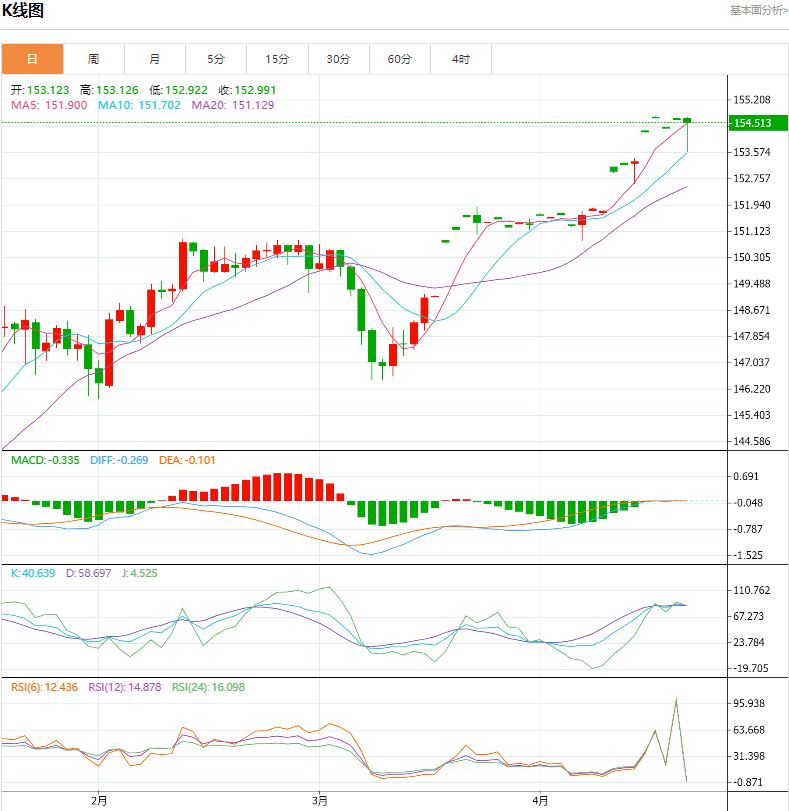
Task: Click the RSI(6) indicator label
Action: click(44, 687)
